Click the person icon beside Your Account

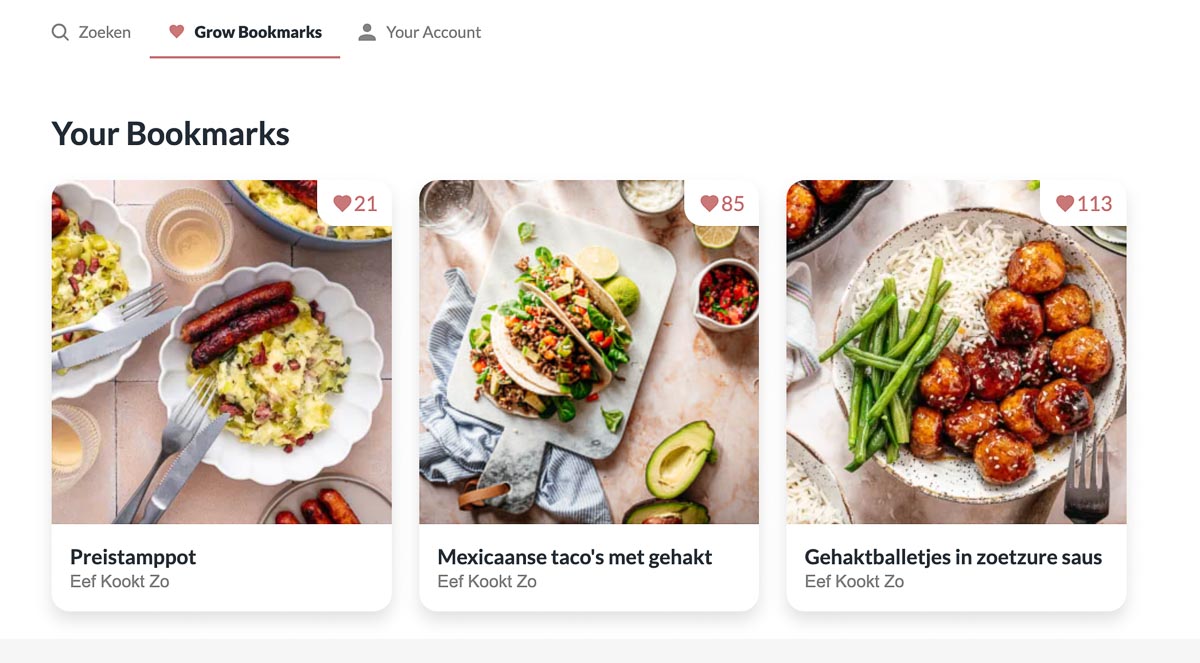click(x=366, y=31)
